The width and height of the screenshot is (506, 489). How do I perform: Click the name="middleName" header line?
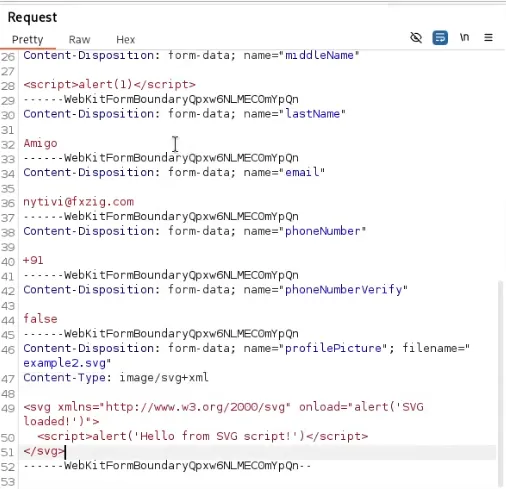(x=191, y=55)
